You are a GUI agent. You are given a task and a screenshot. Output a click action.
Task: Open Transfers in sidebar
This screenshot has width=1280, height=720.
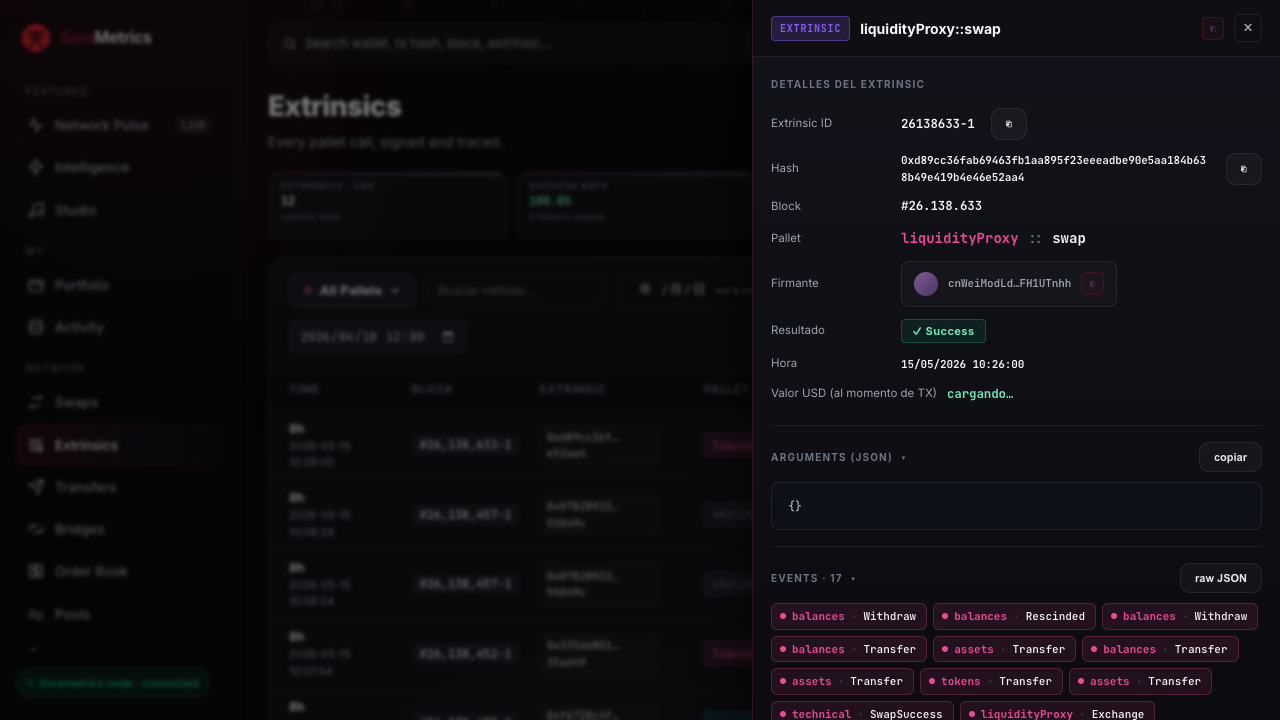[118, 487]
